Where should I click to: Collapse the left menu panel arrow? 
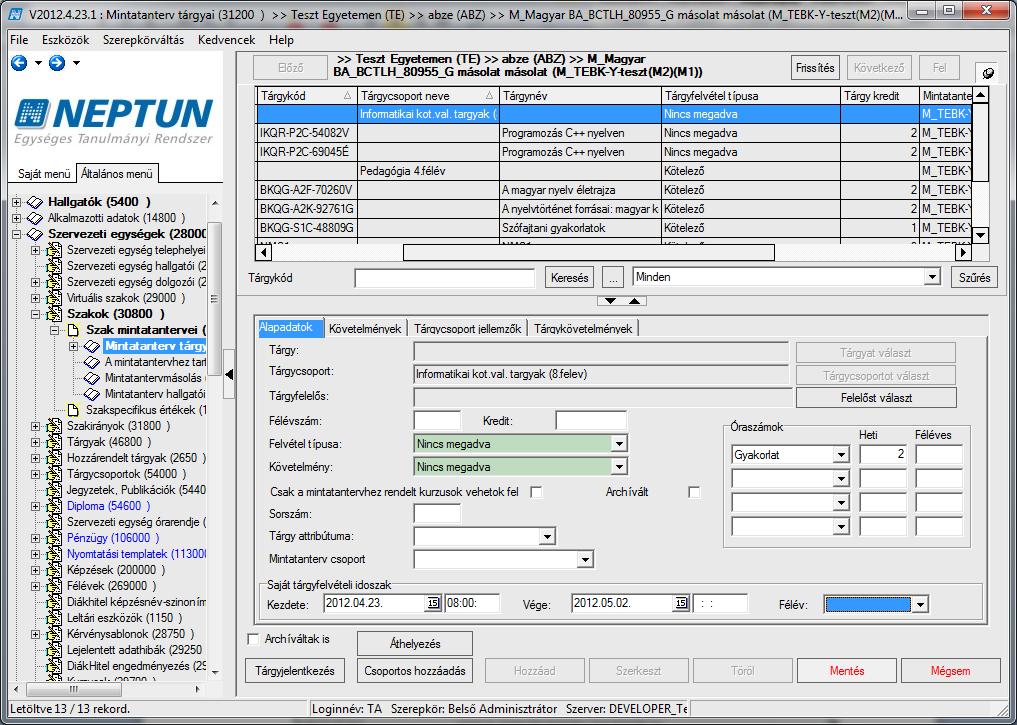pos(229,374)
